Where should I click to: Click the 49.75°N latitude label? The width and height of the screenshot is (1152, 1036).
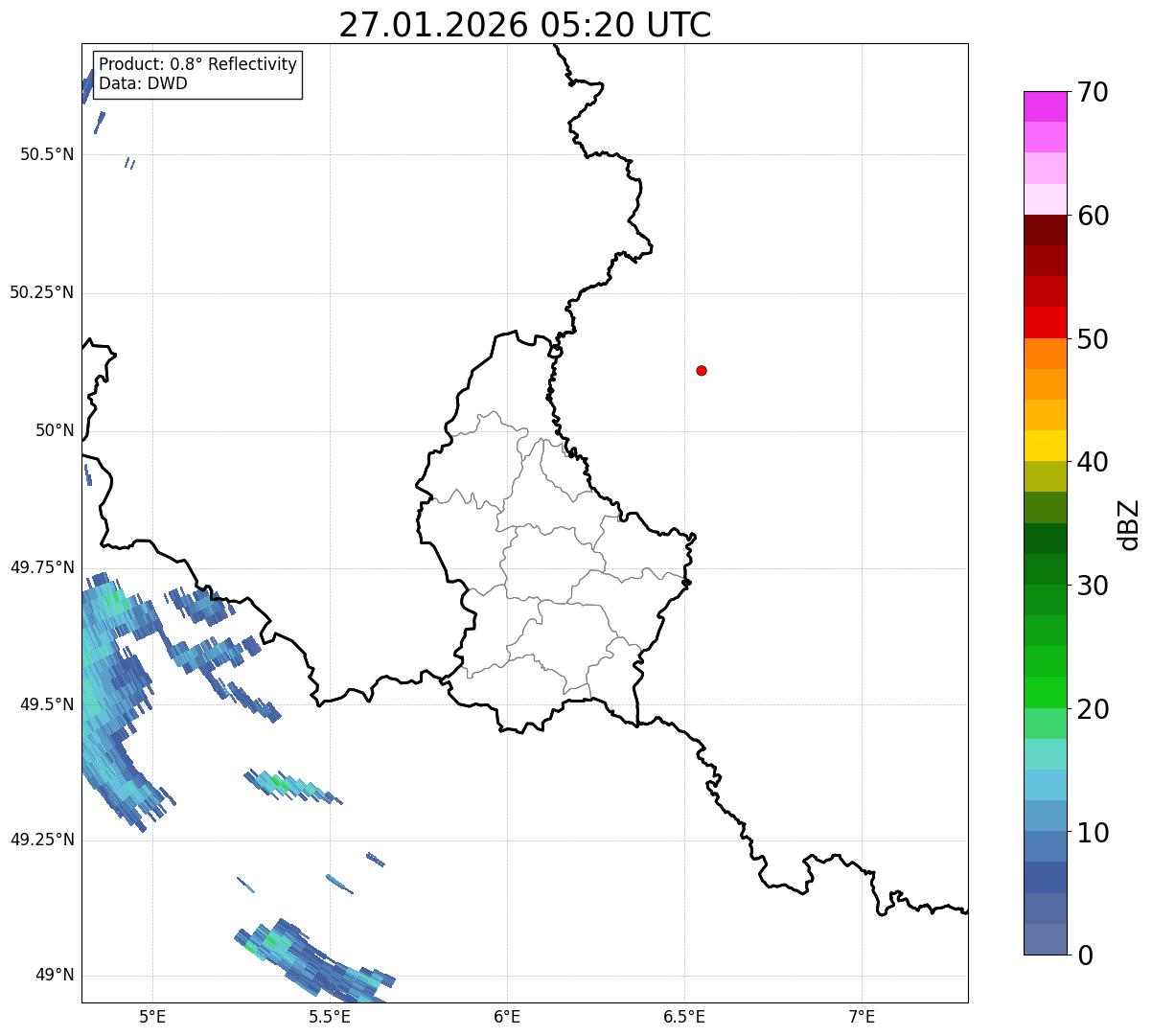[41, 567]
